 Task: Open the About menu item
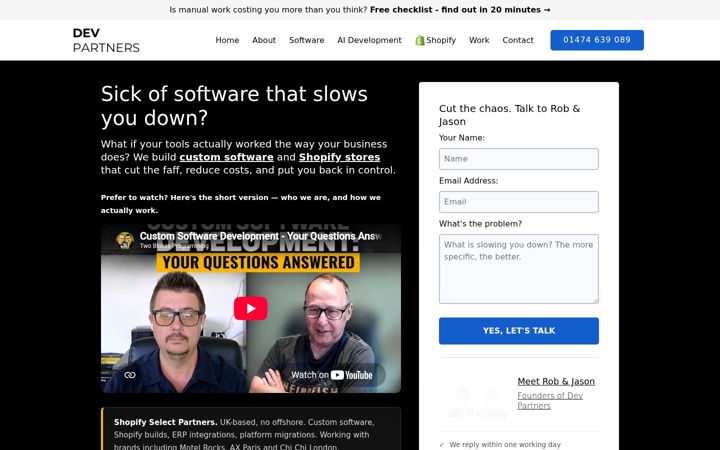pos(264,40)
